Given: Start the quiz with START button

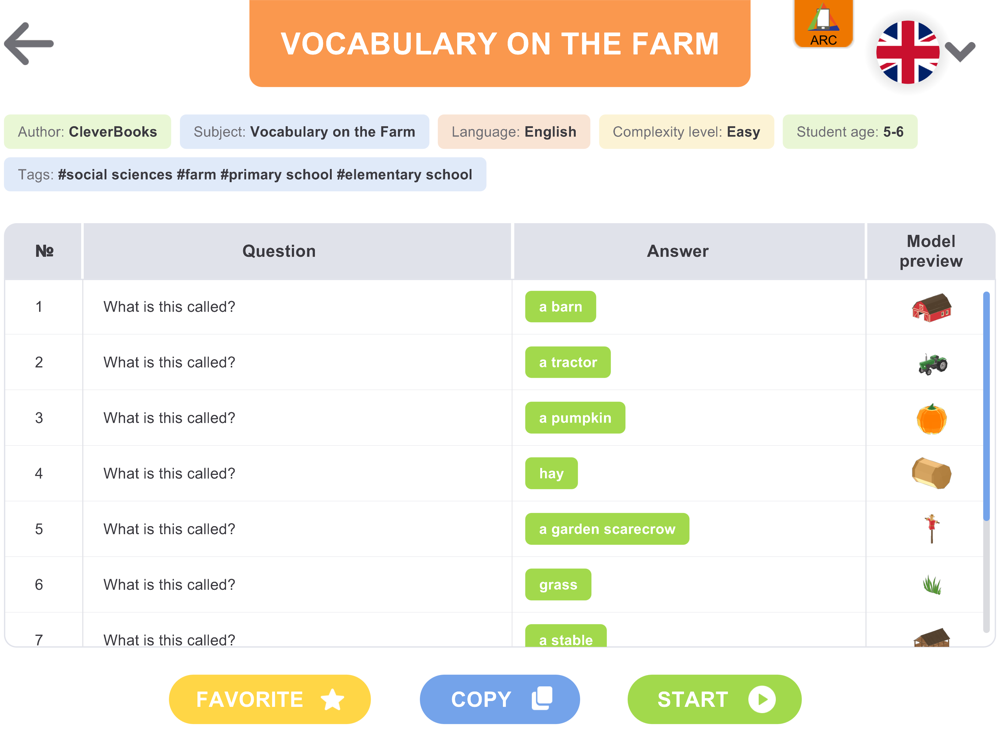Looking at the screenshot, I should [714, 699].
